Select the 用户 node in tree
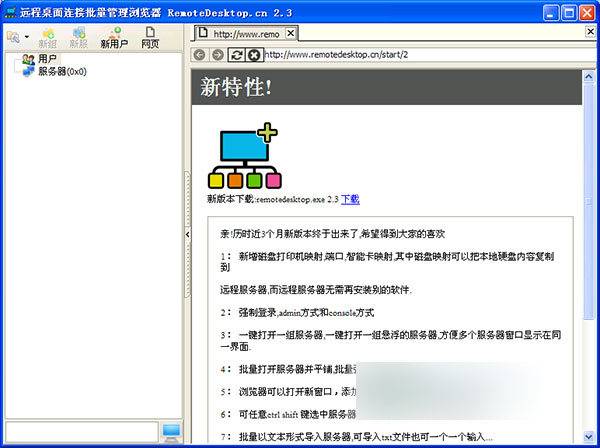Screen dimensions: 600x448 [47, 59]
